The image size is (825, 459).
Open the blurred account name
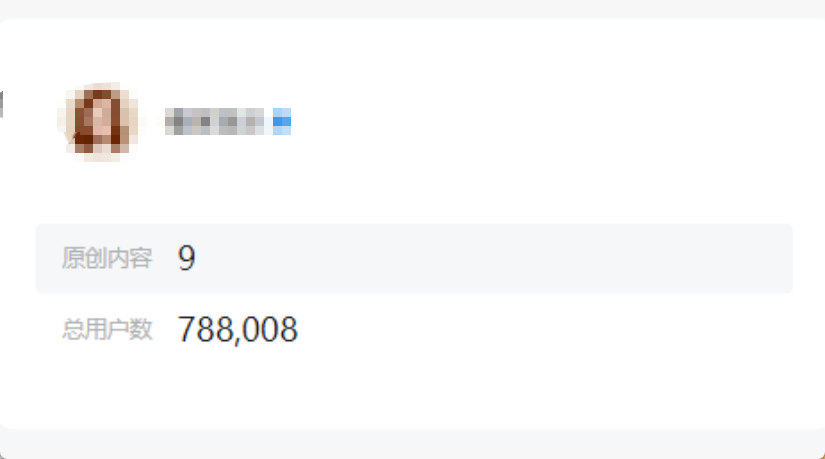coord(214,122)
